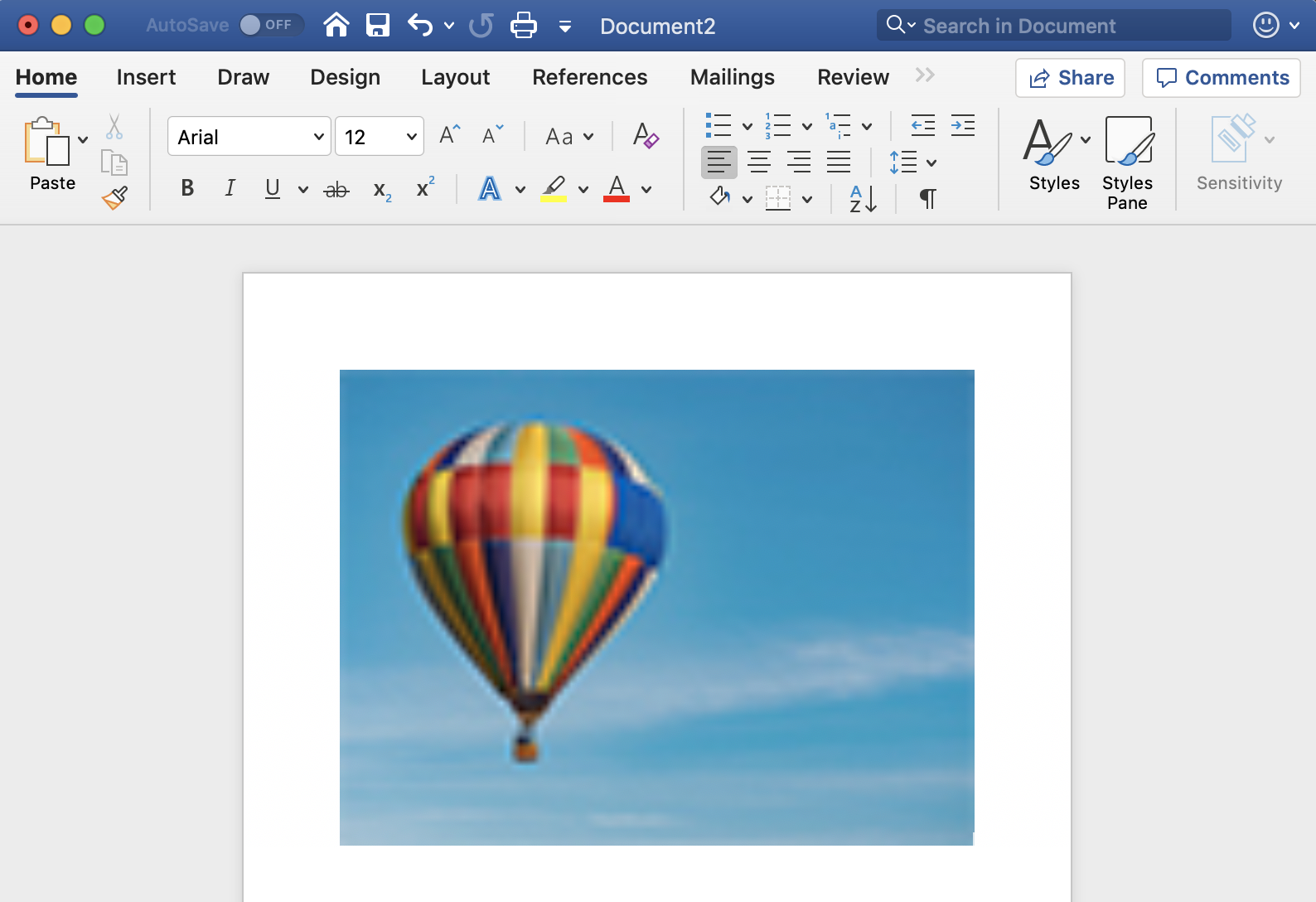Switch to the References tab

(x=589, y=77)
